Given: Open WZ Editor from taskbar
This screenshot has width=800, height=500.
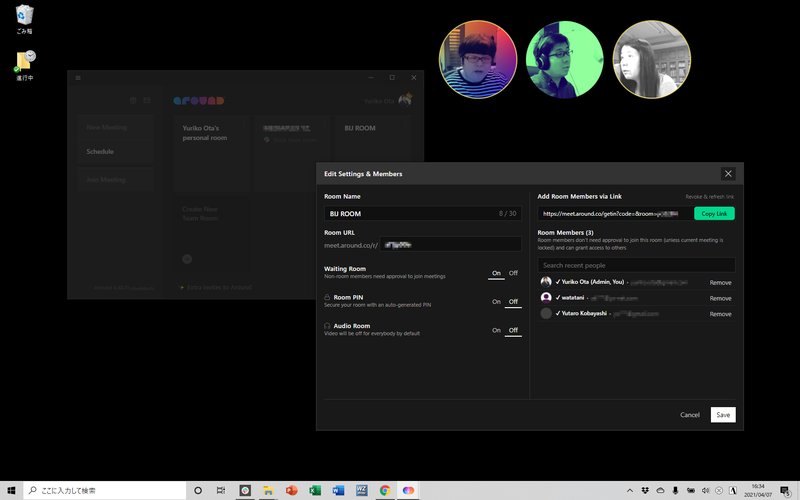Looking at the screenshot, I should pos(361,490).
